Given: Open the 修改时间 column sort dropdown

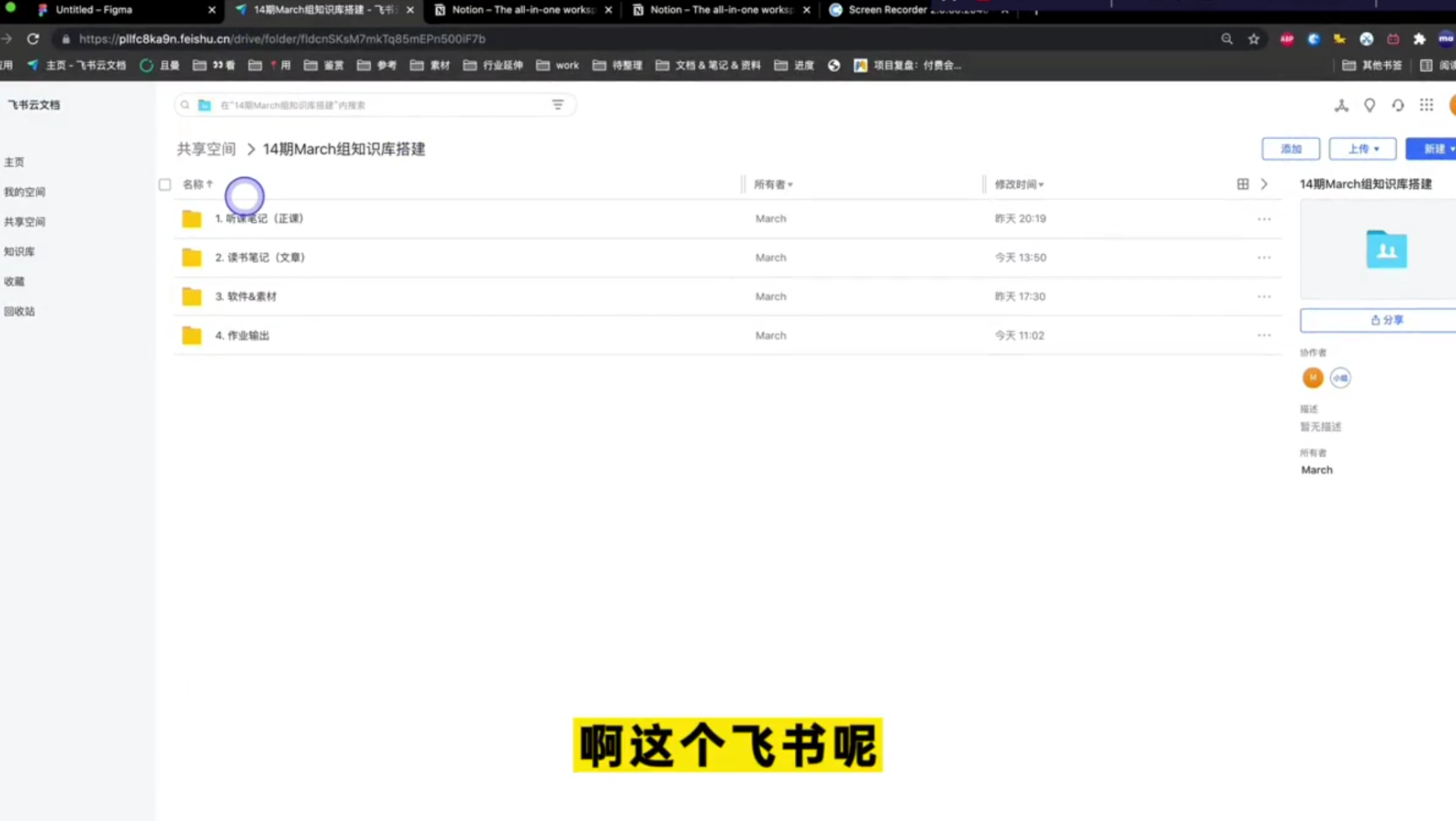Looking at the screenshot, I should pos(1019,184).
